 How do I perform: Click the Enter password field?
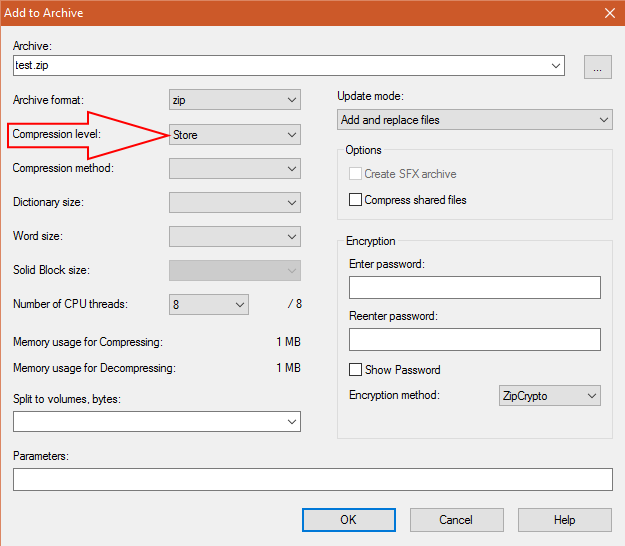pos(475,287)
